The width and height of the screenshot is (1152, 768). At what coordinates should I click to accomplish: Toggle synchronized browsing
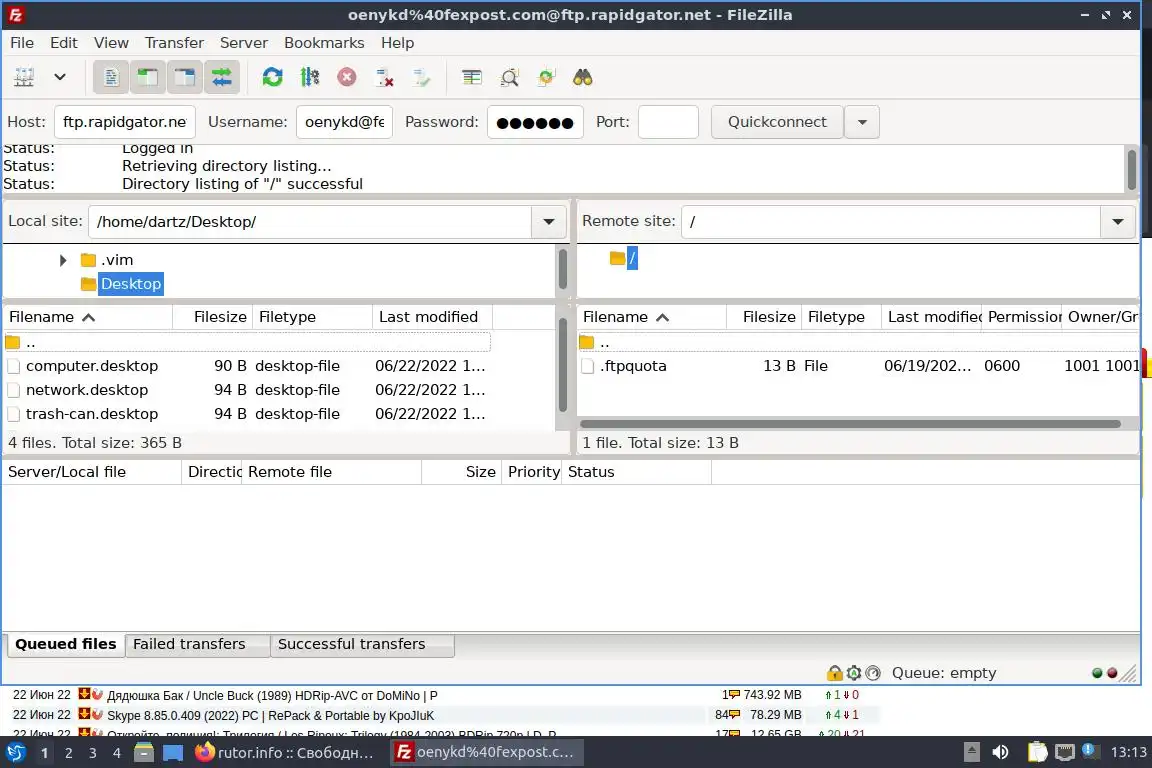pos(546,77)
